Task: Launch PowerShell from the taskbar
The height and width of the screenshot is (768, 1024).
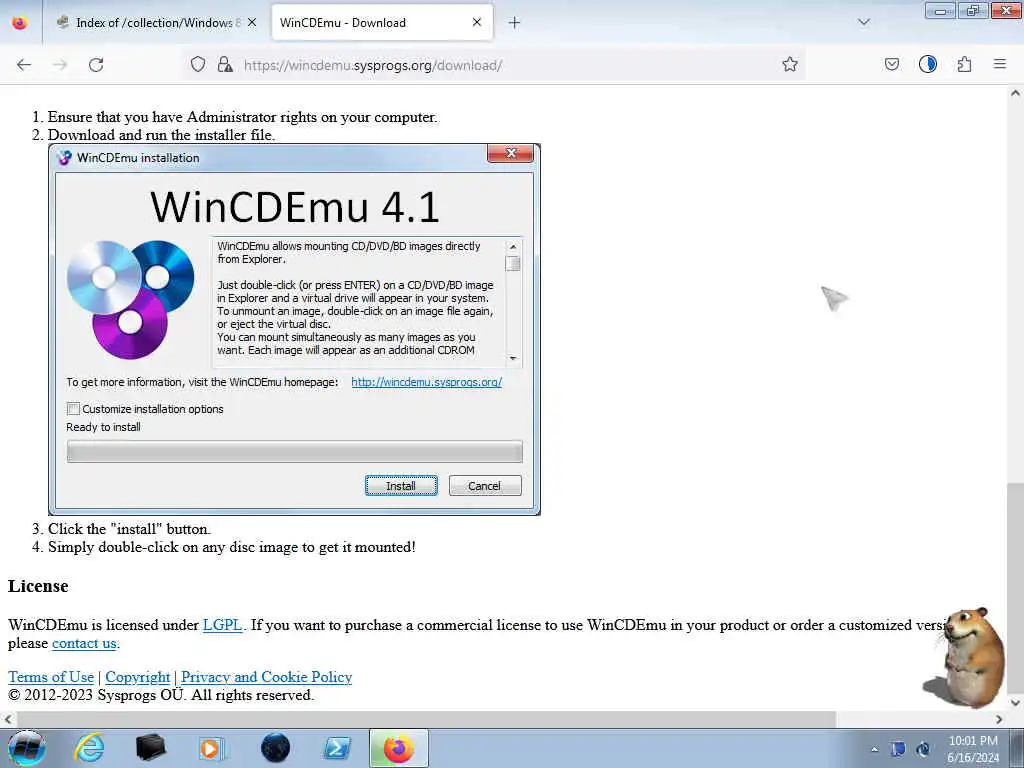Action: 338,748
